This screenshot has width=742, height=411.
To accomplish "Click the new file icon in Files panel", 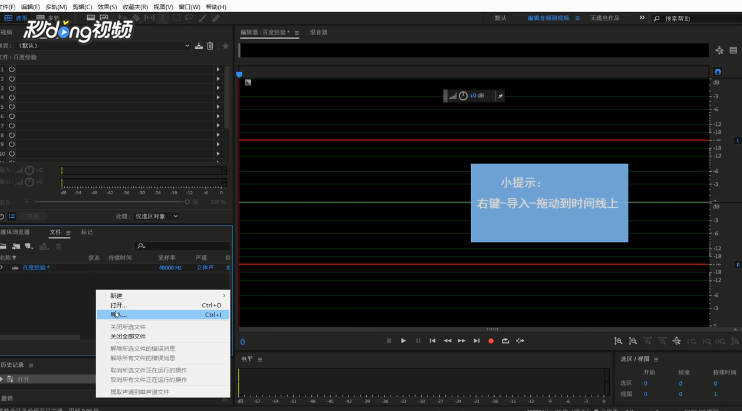I will pos(29,246).
